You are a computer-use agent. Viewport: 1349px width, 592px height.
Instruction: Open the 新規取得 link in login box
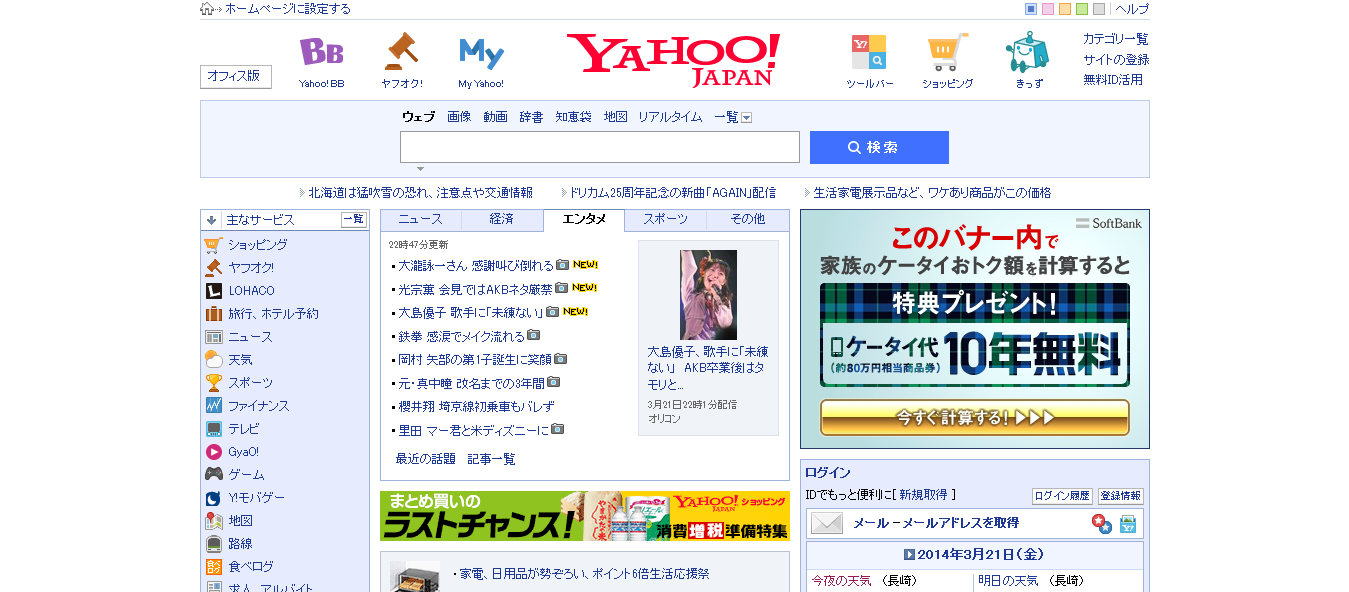point(923,495)
